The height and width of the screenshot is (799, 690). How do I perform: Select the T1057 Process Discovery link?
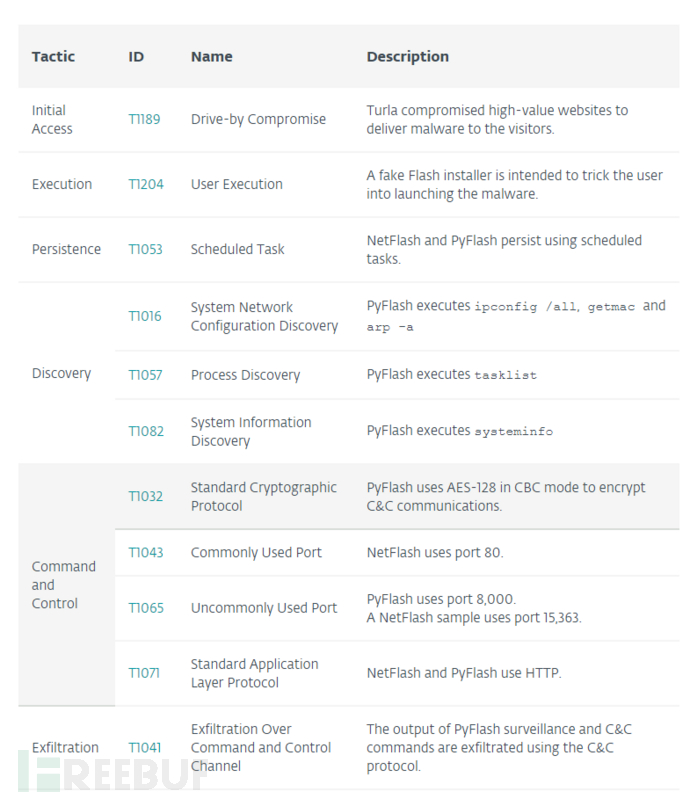144,376
